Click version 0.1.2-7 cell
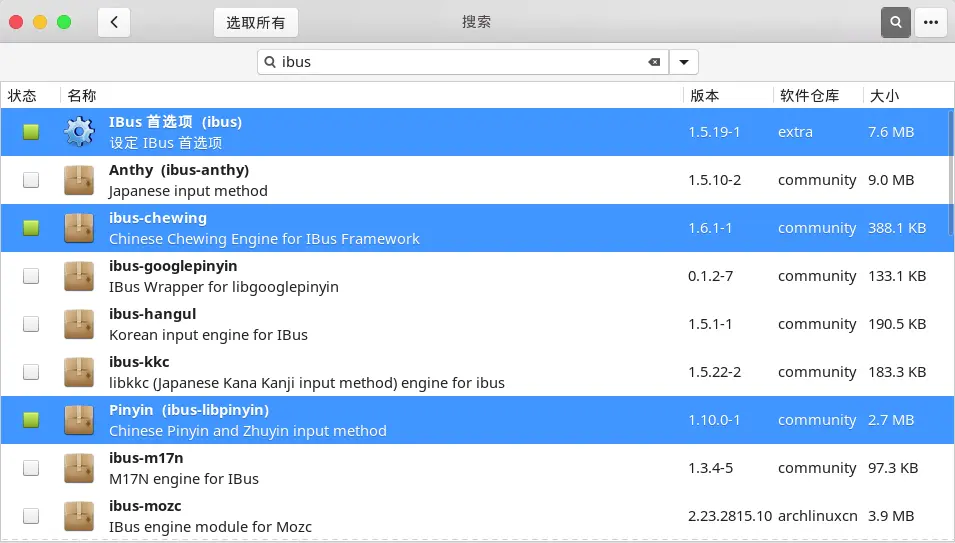The width and height of the screenshot is (955, 543). coord(710,276)
